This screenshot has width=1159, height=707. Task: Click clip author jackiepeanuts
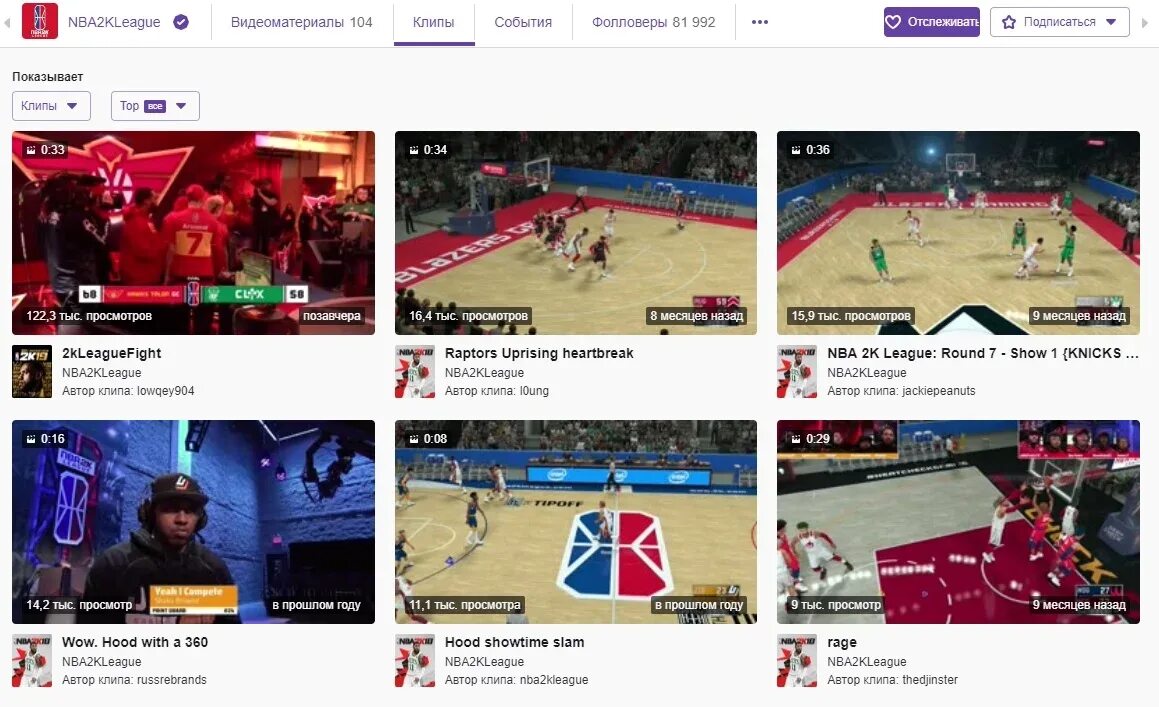click(x=939, y=390)
